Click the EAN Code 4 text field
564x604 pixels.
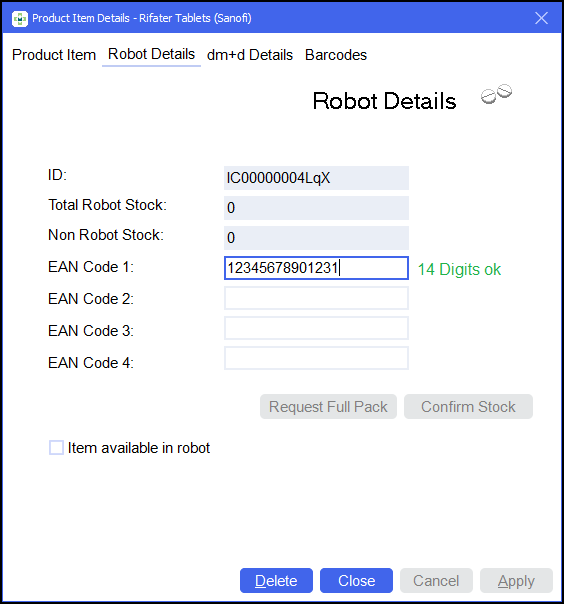pos(316,358)
